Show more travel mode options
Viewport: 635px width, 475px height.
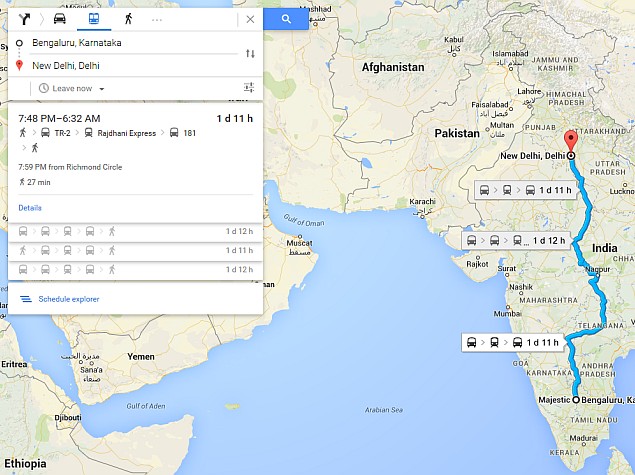(x=157, y=19)
